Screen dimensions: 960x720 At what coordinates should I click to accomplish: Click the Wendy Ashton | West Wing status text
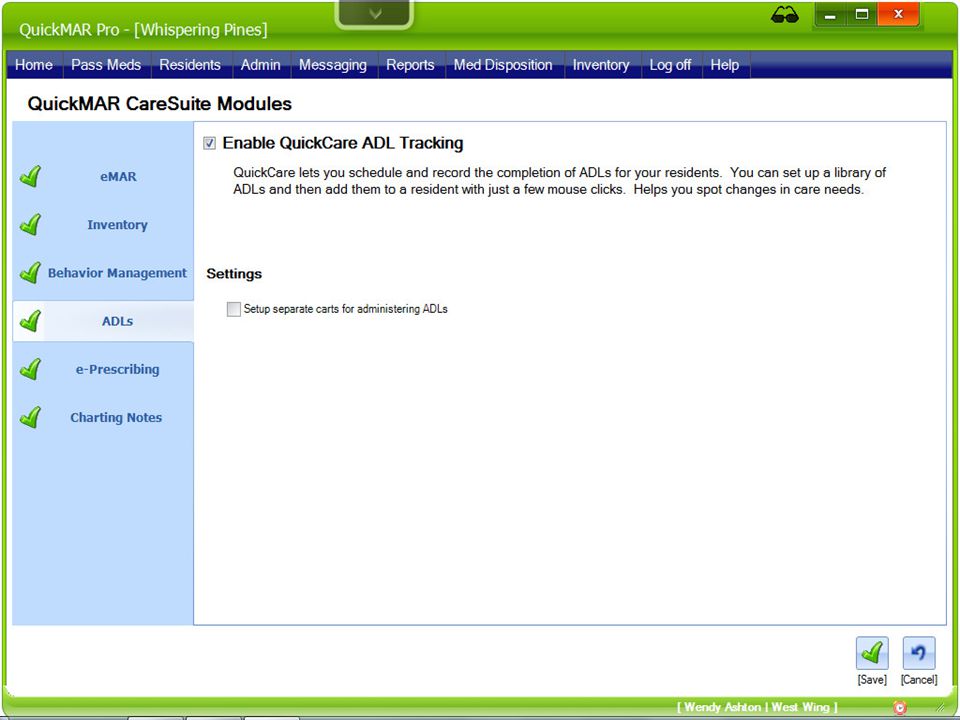757,707
